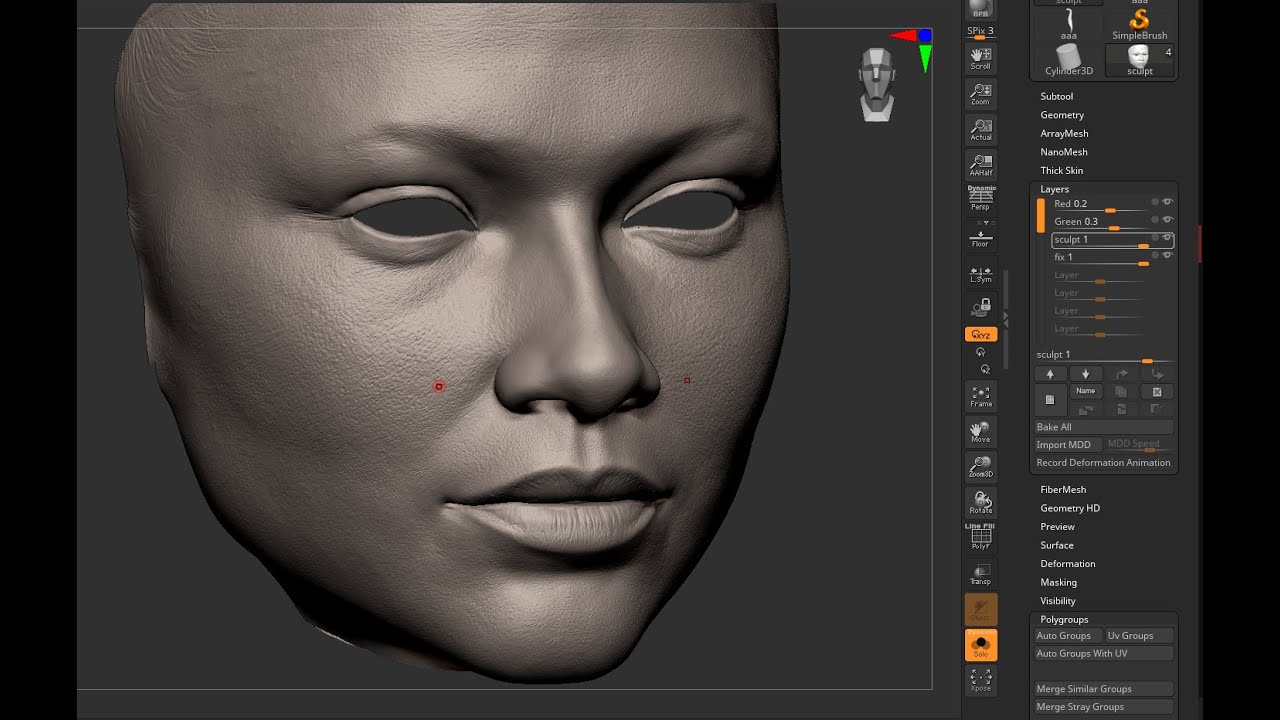Click the Auto Groups button
The height and width of the screenshot is (720, 1280).
(x=1068, y=635)
